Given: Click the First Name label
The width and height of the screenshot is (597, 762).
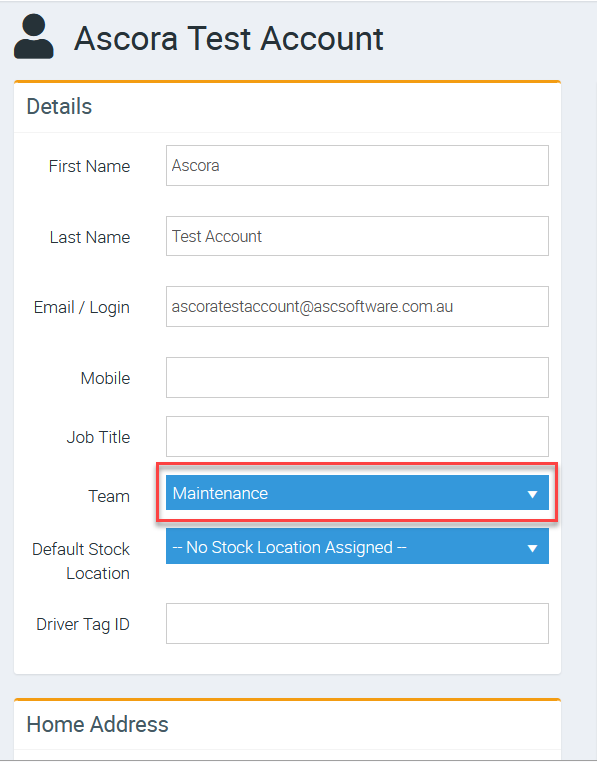Looking at the screenshot, I should pyautogui.click(x=89, y=166).
